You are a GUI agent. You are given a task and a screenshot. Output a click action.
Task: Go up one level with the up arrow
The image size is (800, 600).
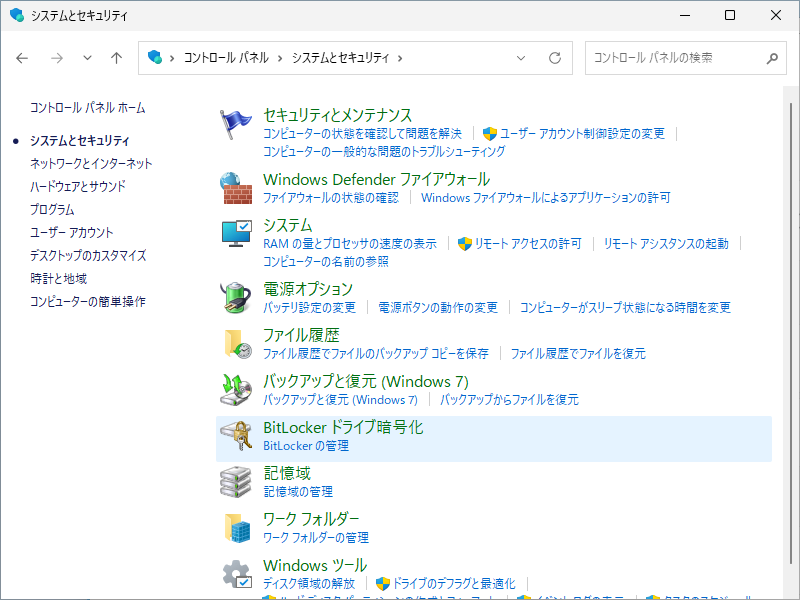tap(116, 58)
